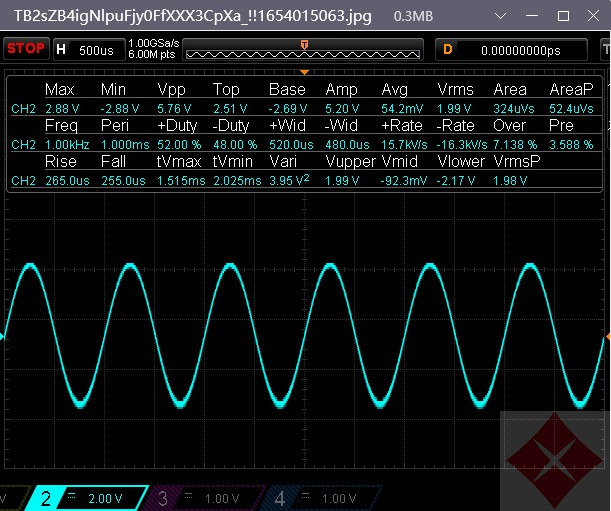Click the 1.00GSa/s sample rate readout
The width and height of the screenshot is (611, 511).
pyautogui.click(x=153, y=43)
